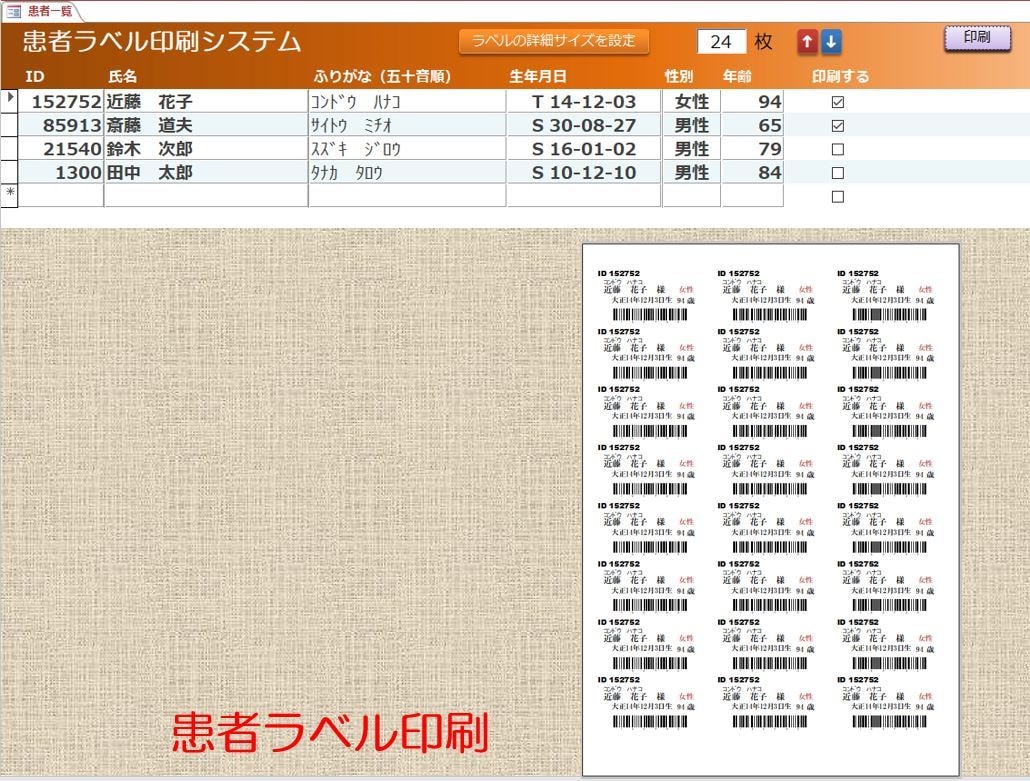Click age cell 65
This screenshot has width=1030, height=781.
[x=752, y=125]
